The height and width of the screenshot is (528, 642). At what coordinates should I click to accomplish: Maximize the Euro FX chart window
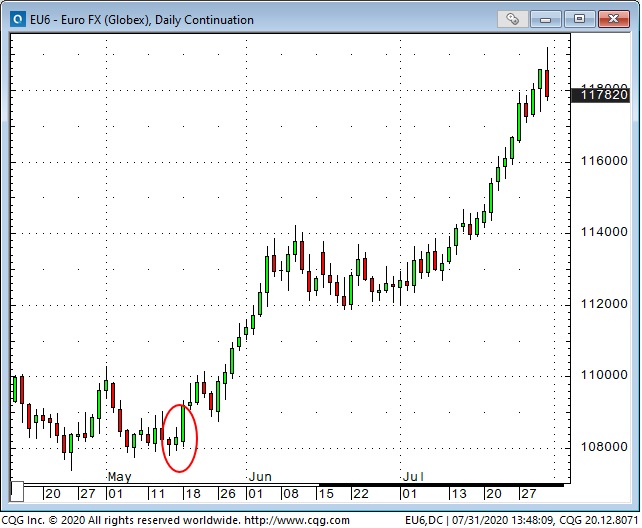point(579,19)
